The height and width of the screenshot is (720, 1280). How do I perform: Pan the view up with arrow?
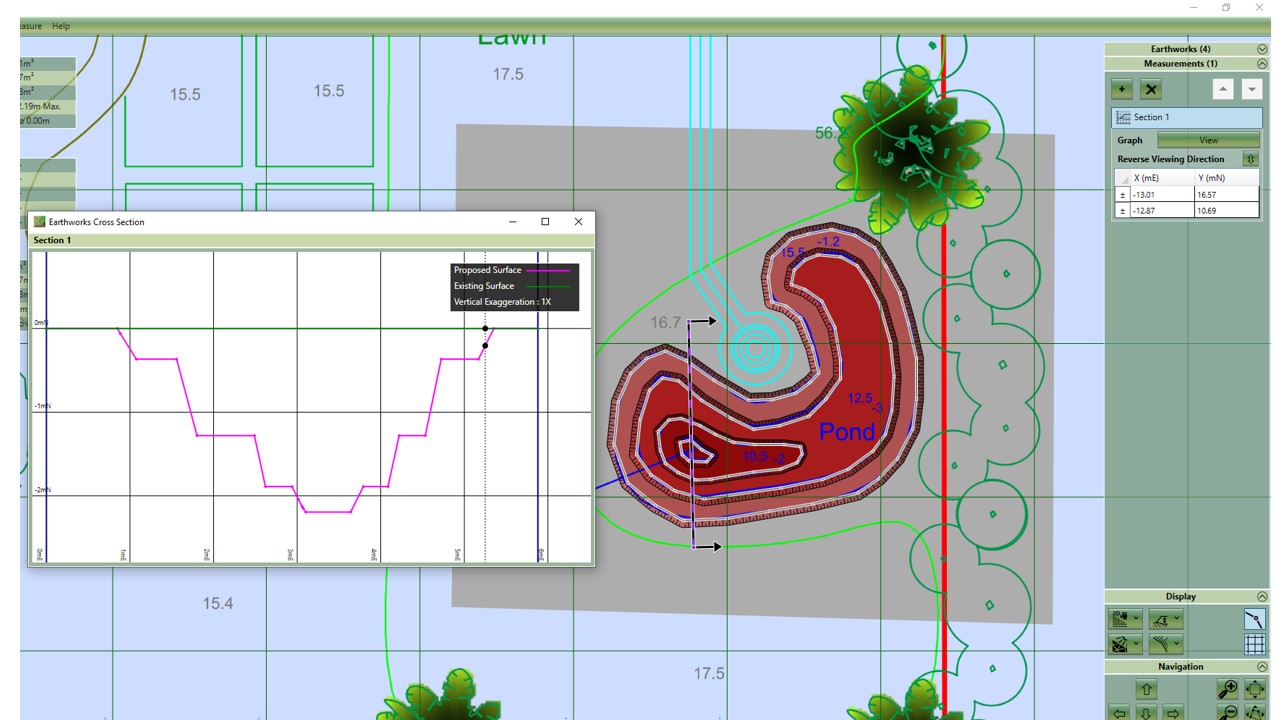pyautogui.click(x=1146, y=689)
